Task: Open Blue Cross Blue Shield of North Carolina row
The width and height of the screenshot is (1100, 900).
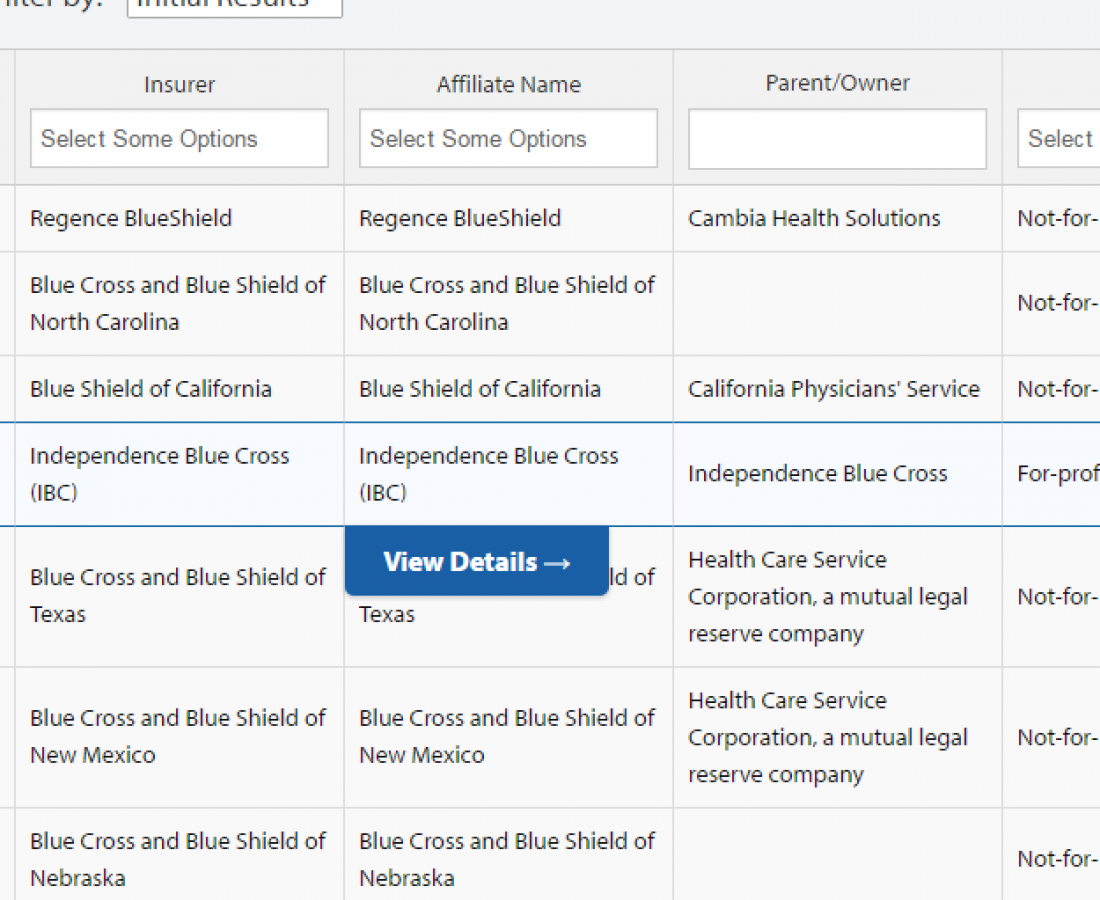Action: (178, 304)
